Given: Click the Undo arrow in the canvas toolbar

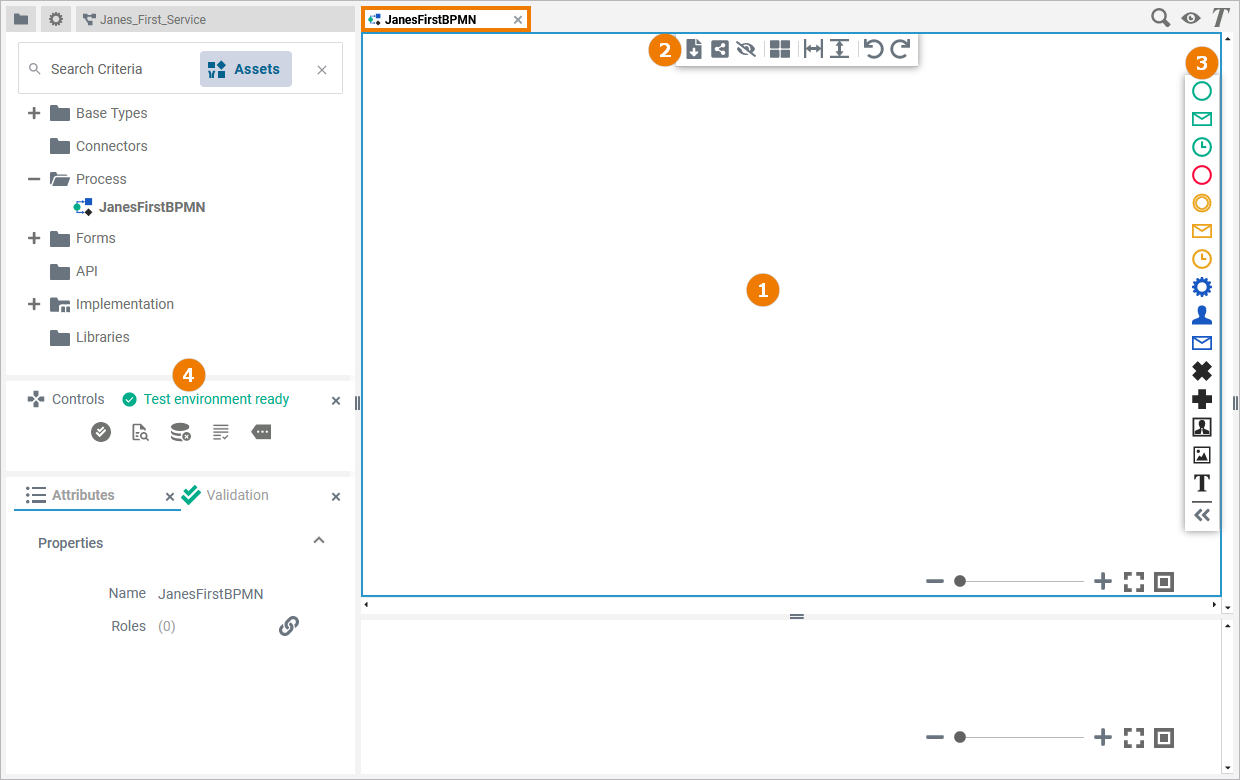Looking at the screenshot, I should pyautogui.click(x=873, y=48).
